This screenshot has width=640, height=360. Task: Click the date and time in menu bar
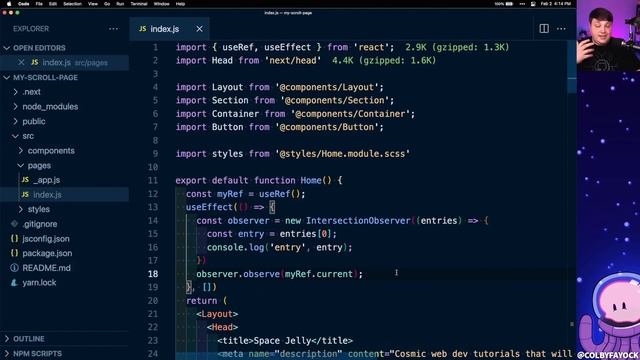click(556, 4)
